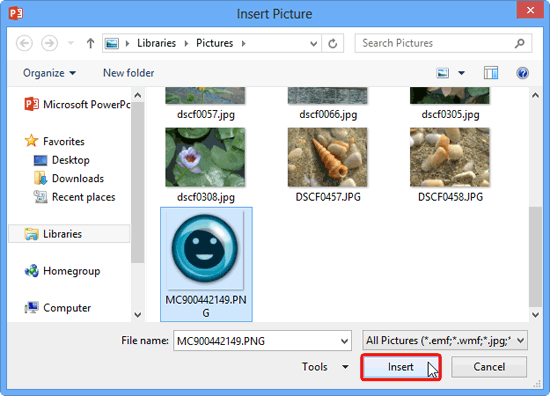
Task: Select Favorites in navigation pane
Action: coord(55,141)
